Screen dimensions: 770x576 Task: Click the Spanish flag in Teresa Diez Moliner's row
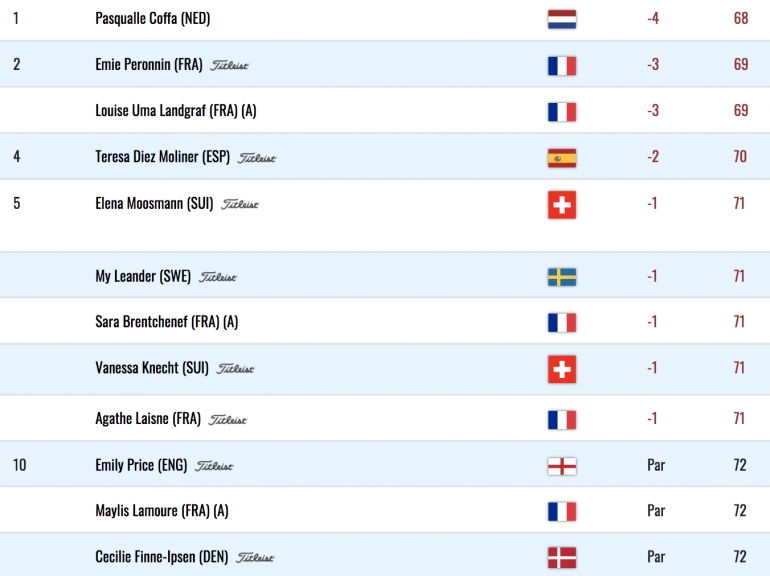[562, 158]
